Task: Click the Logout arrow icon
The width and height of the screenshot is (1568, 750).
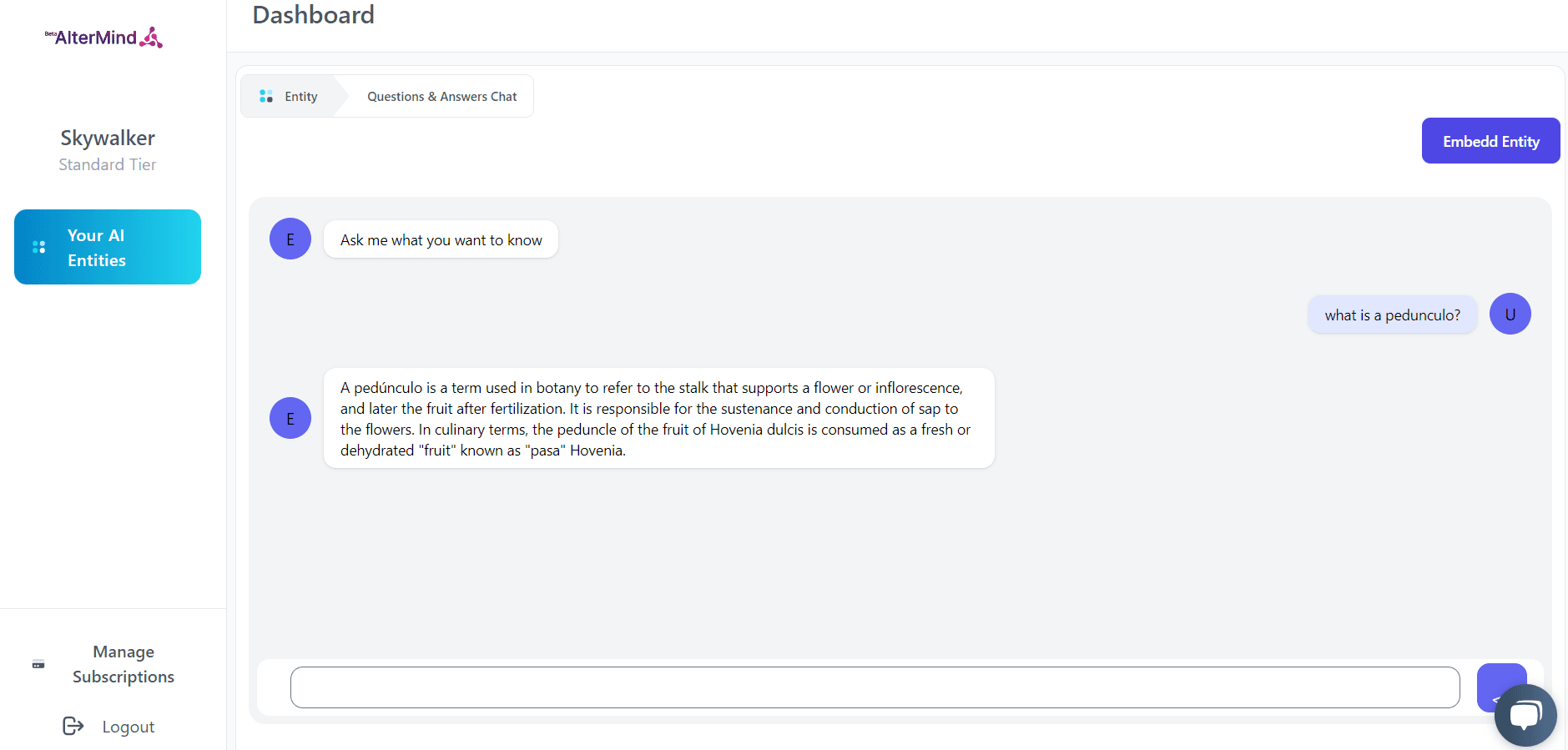Action: pos(73,726)
